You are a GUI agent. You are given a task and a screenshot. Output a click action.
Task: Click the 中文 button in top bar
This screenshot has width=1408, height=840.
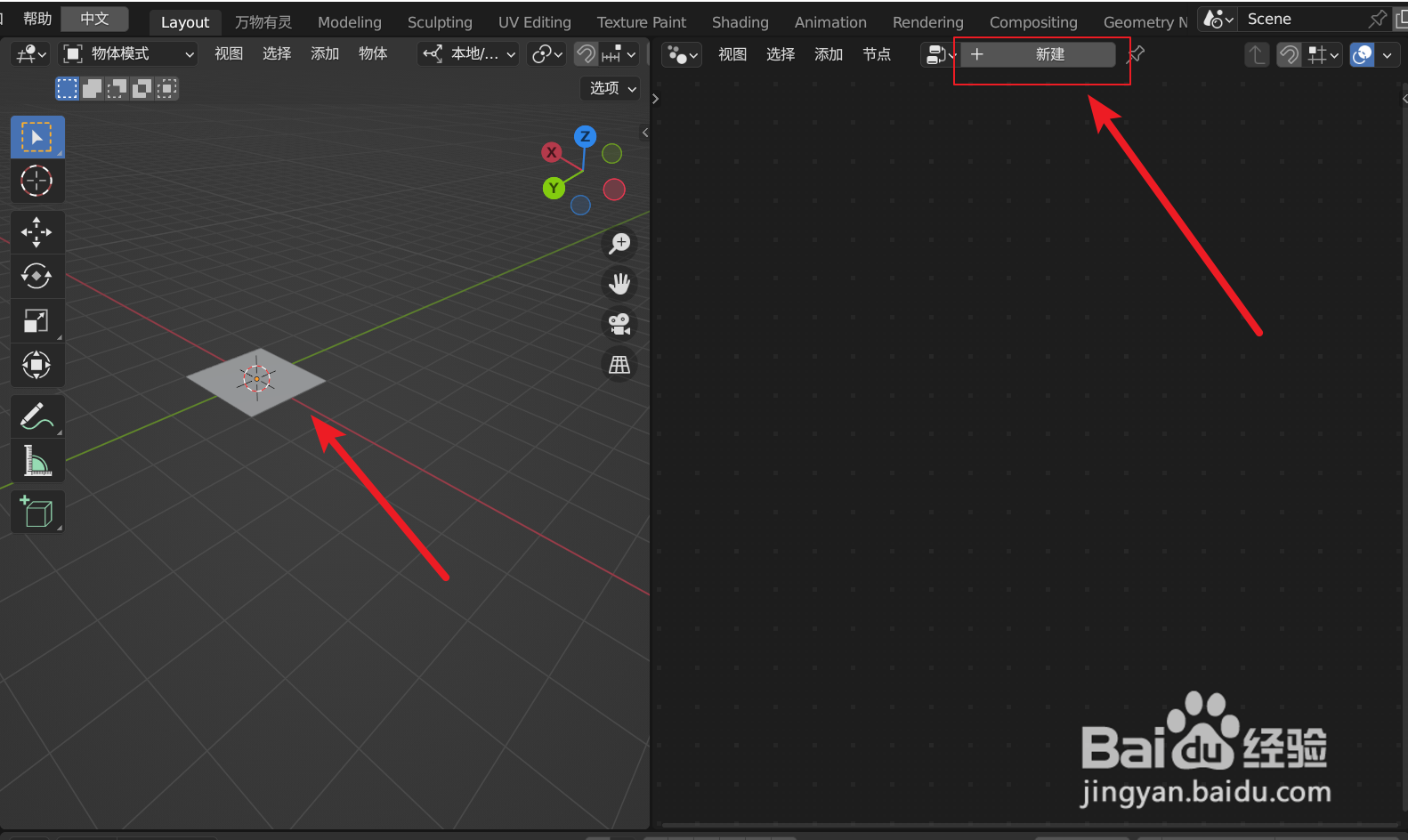coord(94,19)
